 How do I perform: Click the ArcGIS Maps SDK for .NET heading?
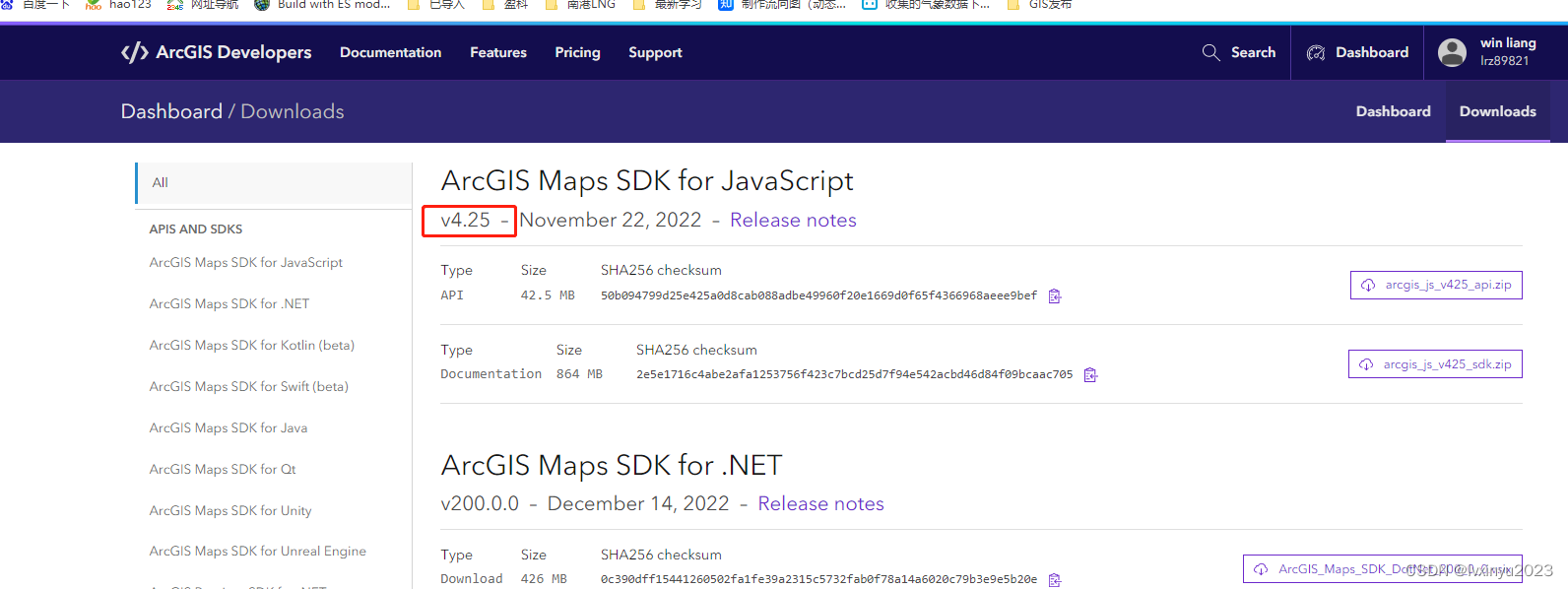pyautogui.click(x=612, y=465)
